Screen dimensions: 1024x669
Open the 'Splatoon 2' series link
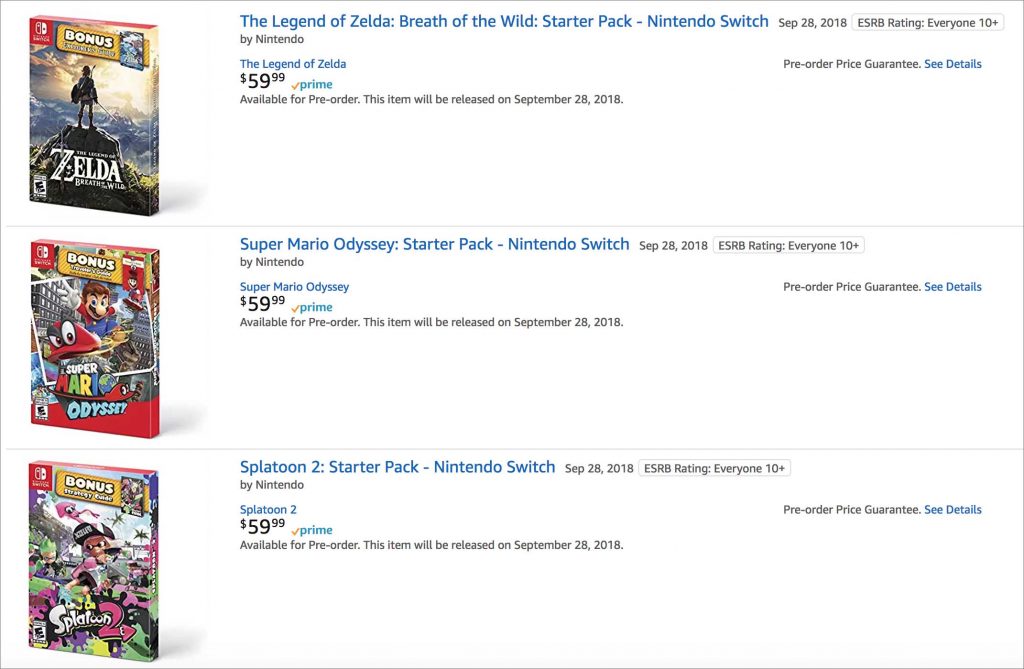(x=268, y=510)
